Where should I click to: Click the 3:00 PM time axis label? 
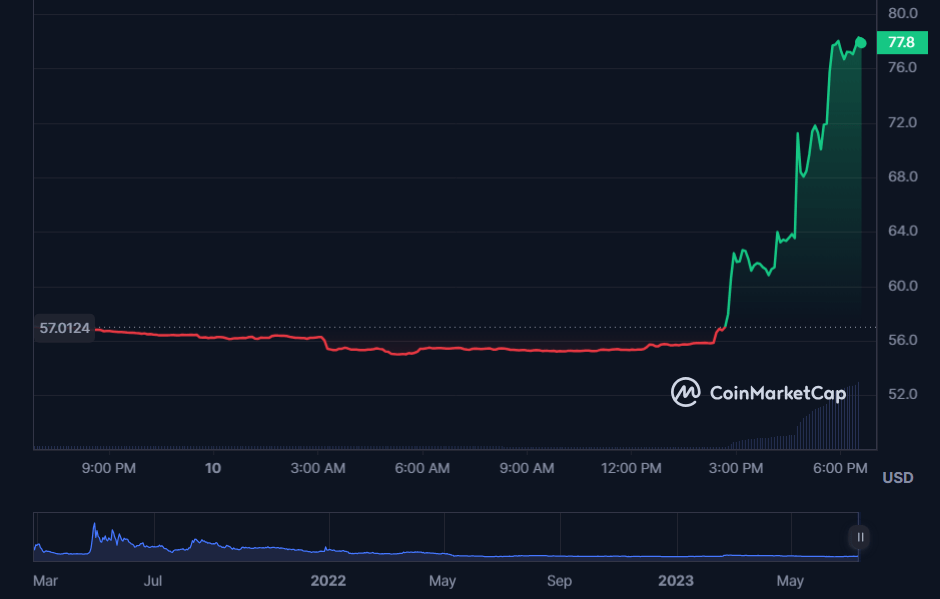click(736, 468)
